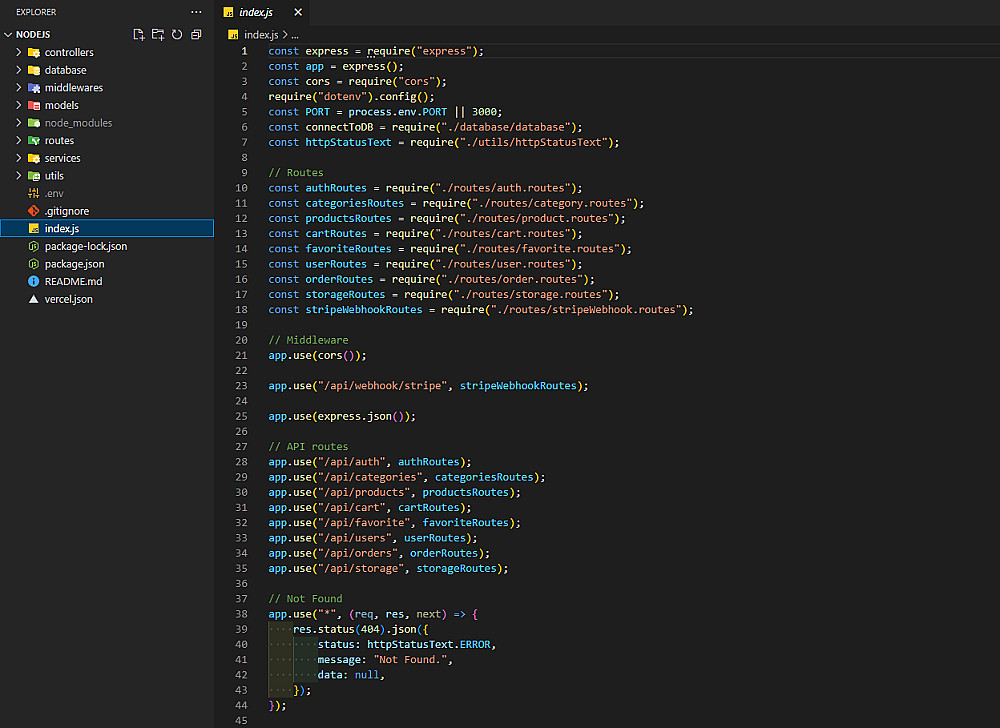
Task: Collapse all folders in Explorer
Action: (x=196, y=34)
